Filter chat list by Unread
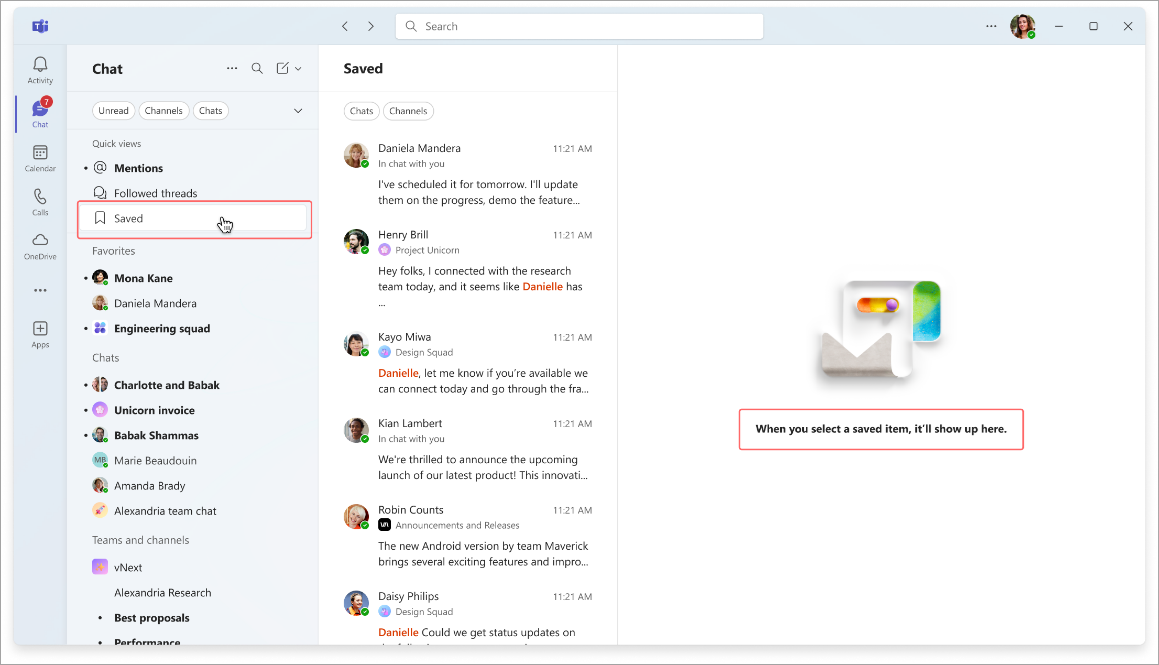 coord(113,111)
